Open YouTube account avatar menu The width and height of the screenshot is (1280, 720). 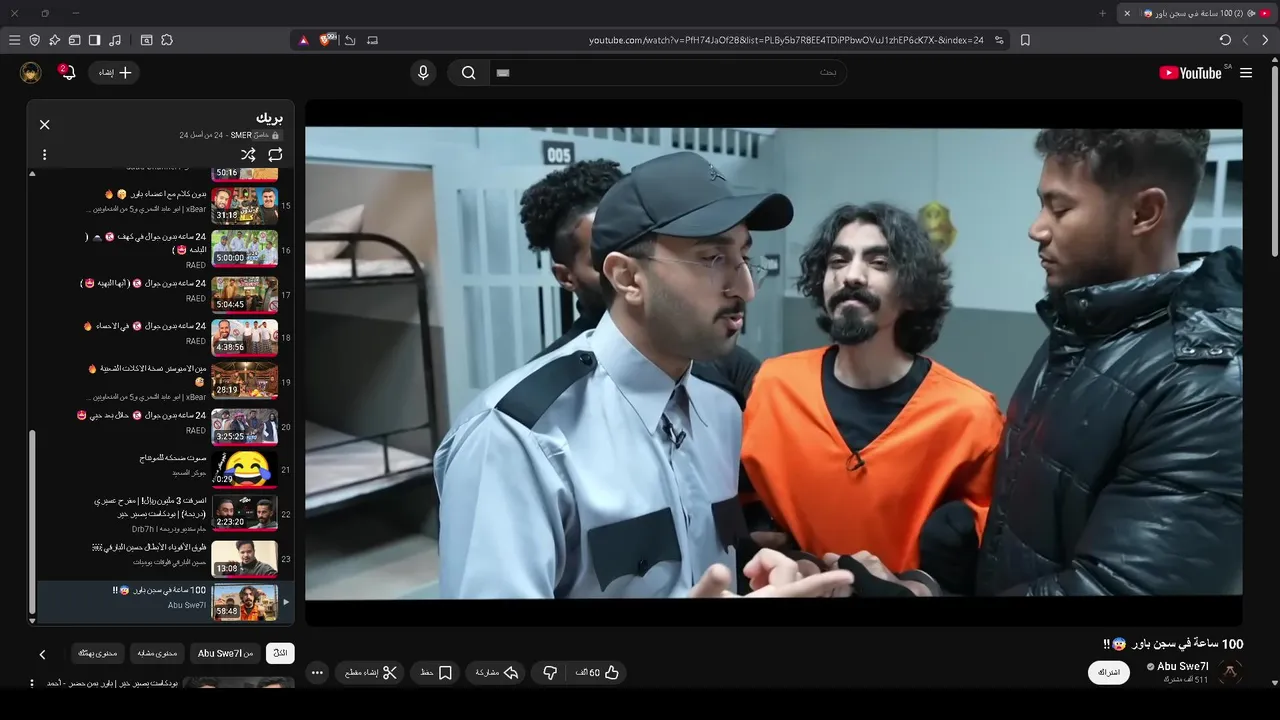(x=31, y=72)
